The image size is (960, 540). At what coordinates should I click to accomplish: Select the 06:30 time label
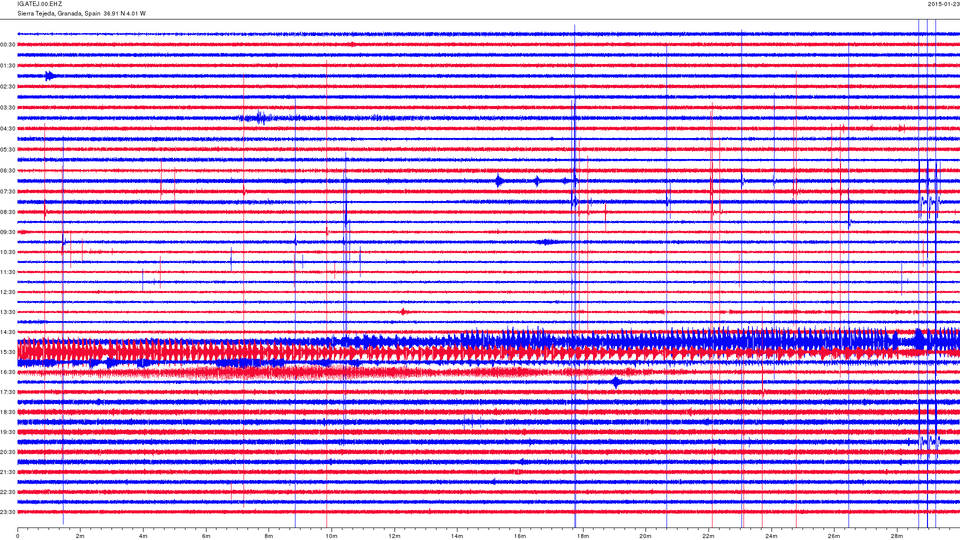[8, 171]
